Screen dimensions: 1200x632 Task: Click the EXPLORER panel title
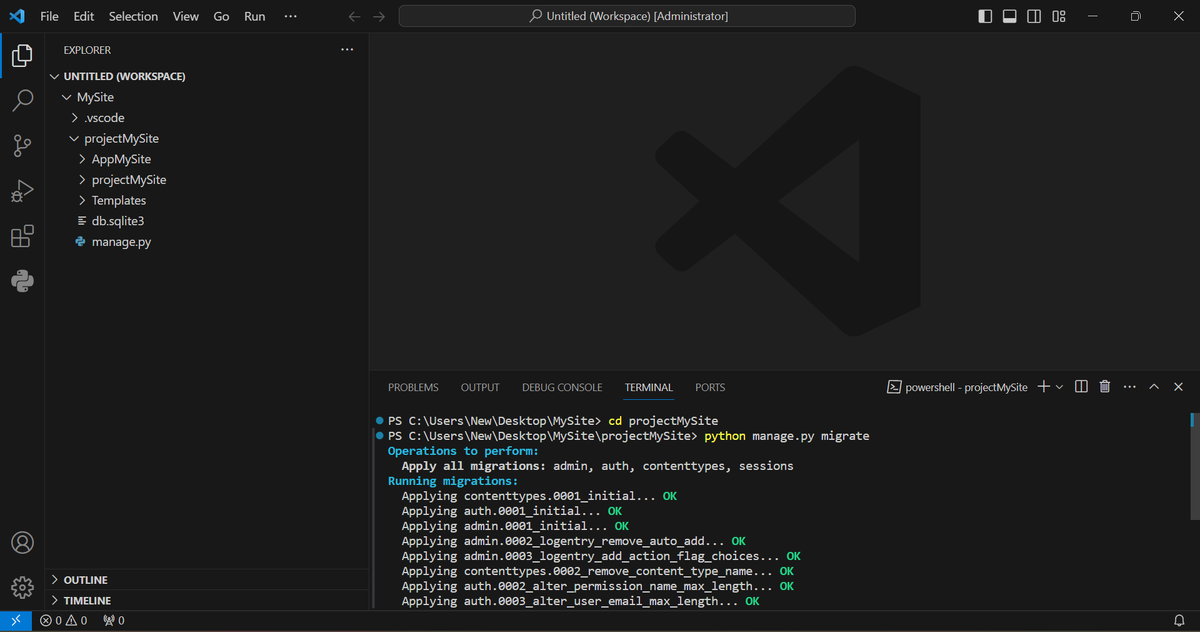[87, 49]
